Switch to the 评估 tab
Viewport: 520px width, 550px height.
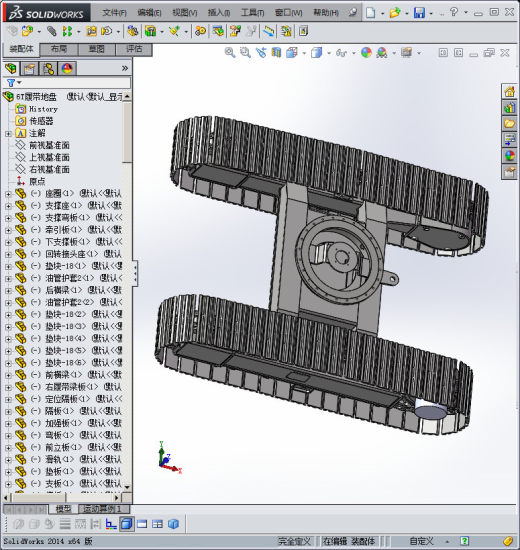[134, 49]
